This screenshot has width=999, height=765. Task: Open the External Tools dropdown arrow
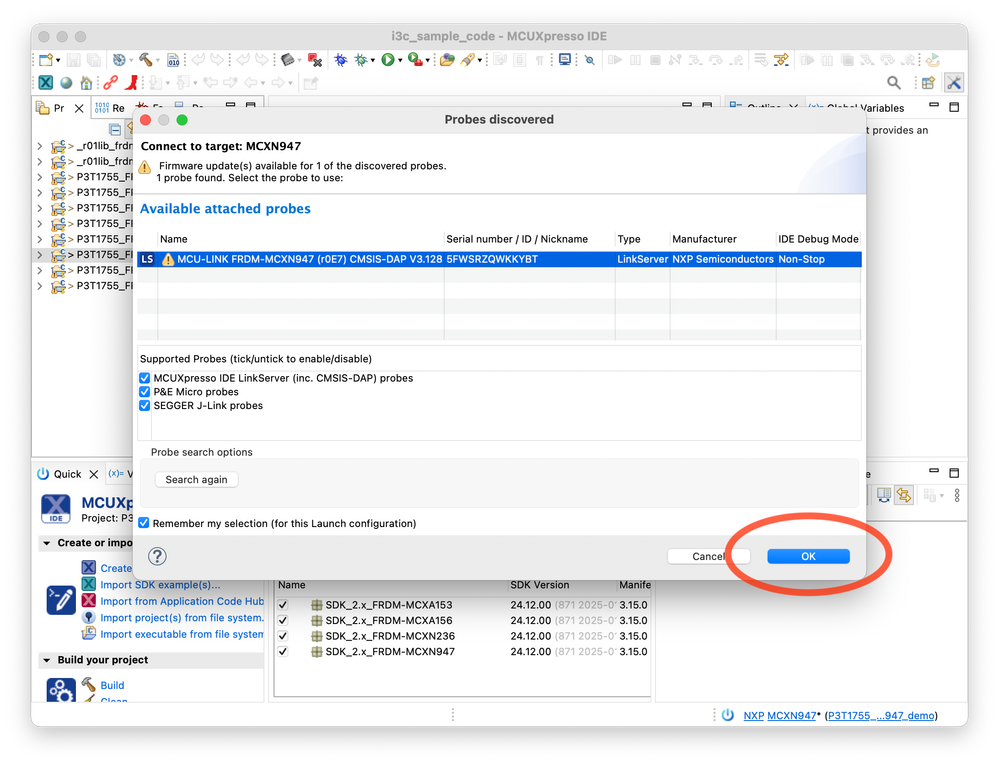428,61
